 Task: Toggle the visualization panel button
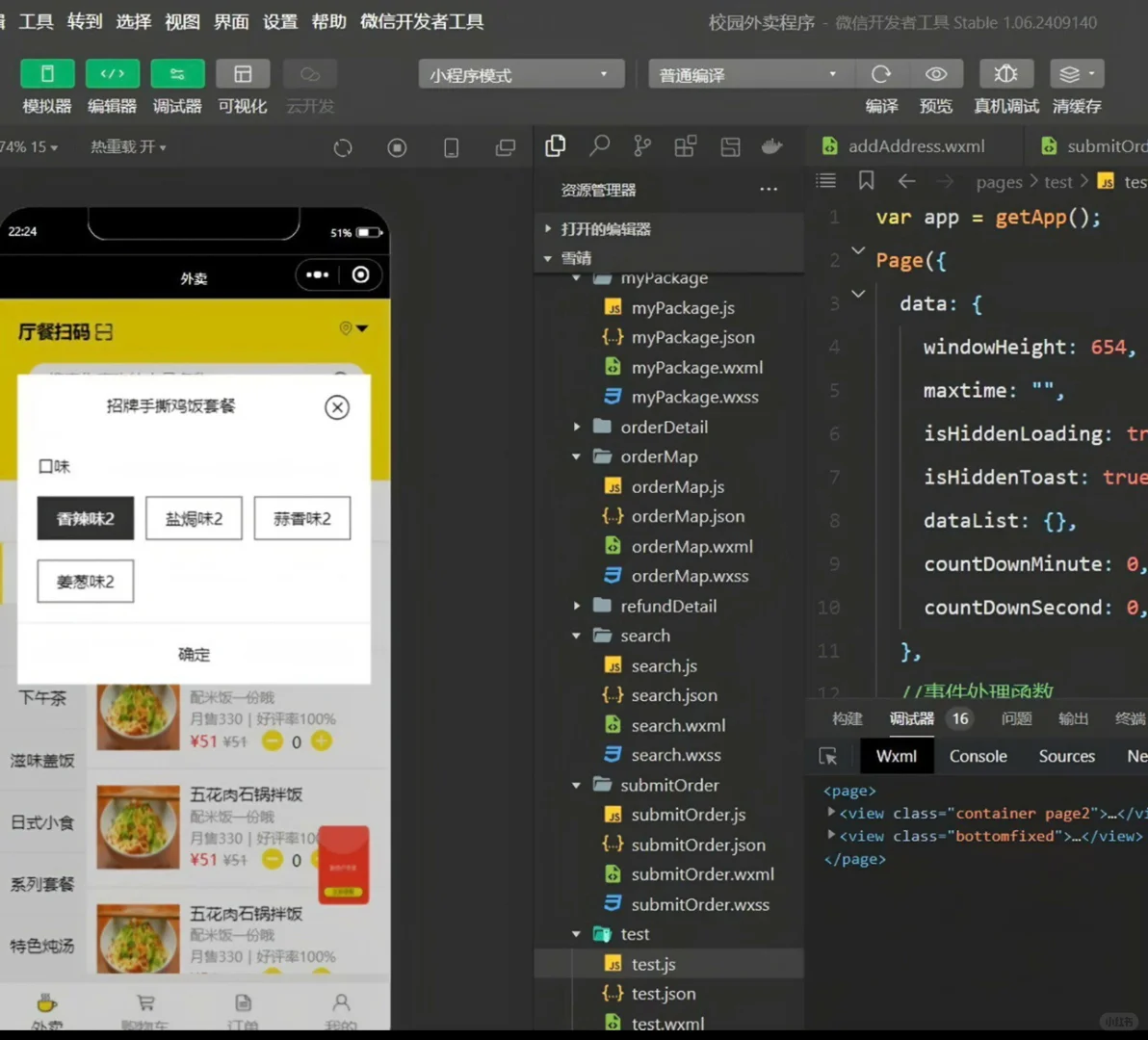[243, 74]
